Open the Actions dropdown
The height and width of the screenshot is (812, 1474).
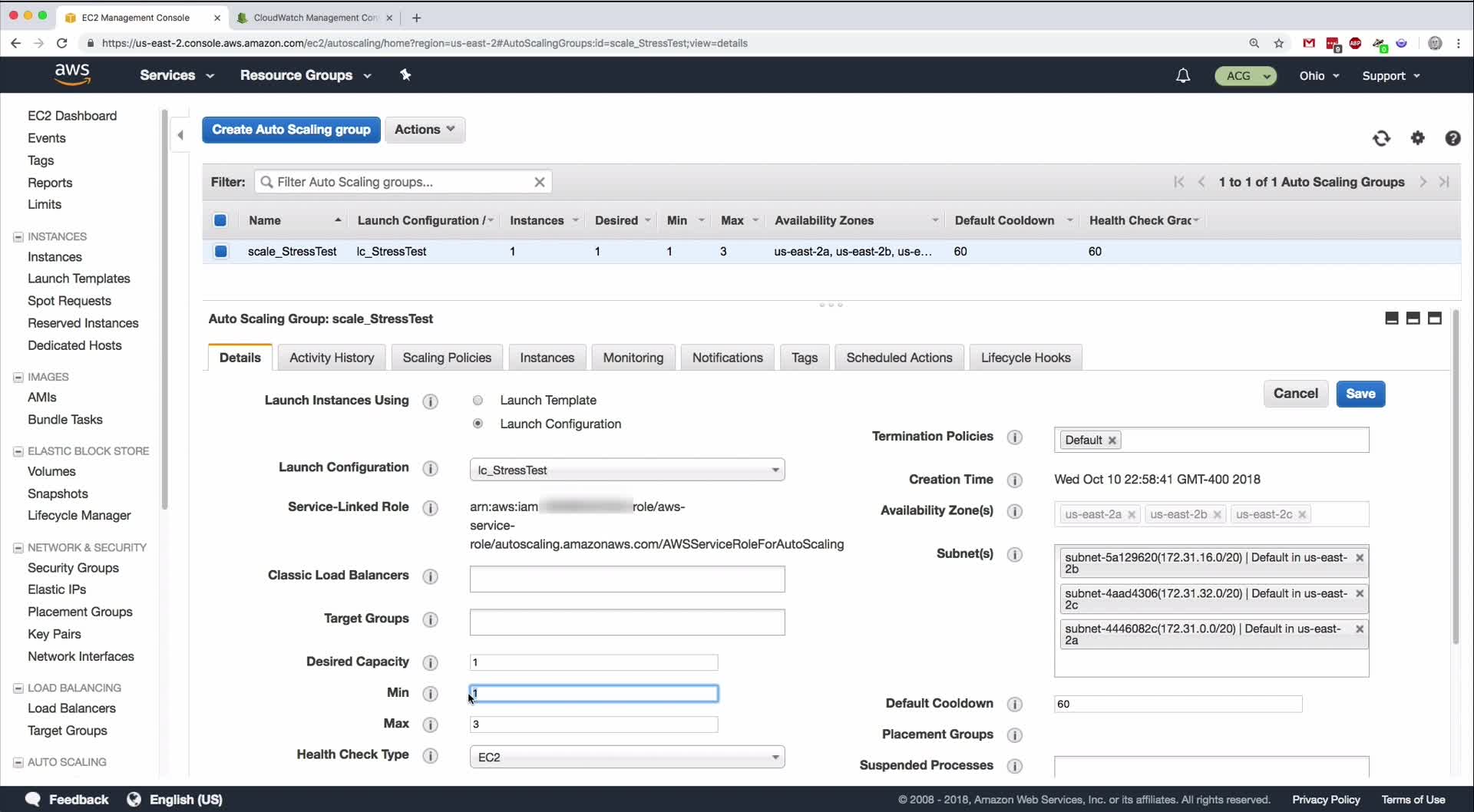(x=425, y=130)
